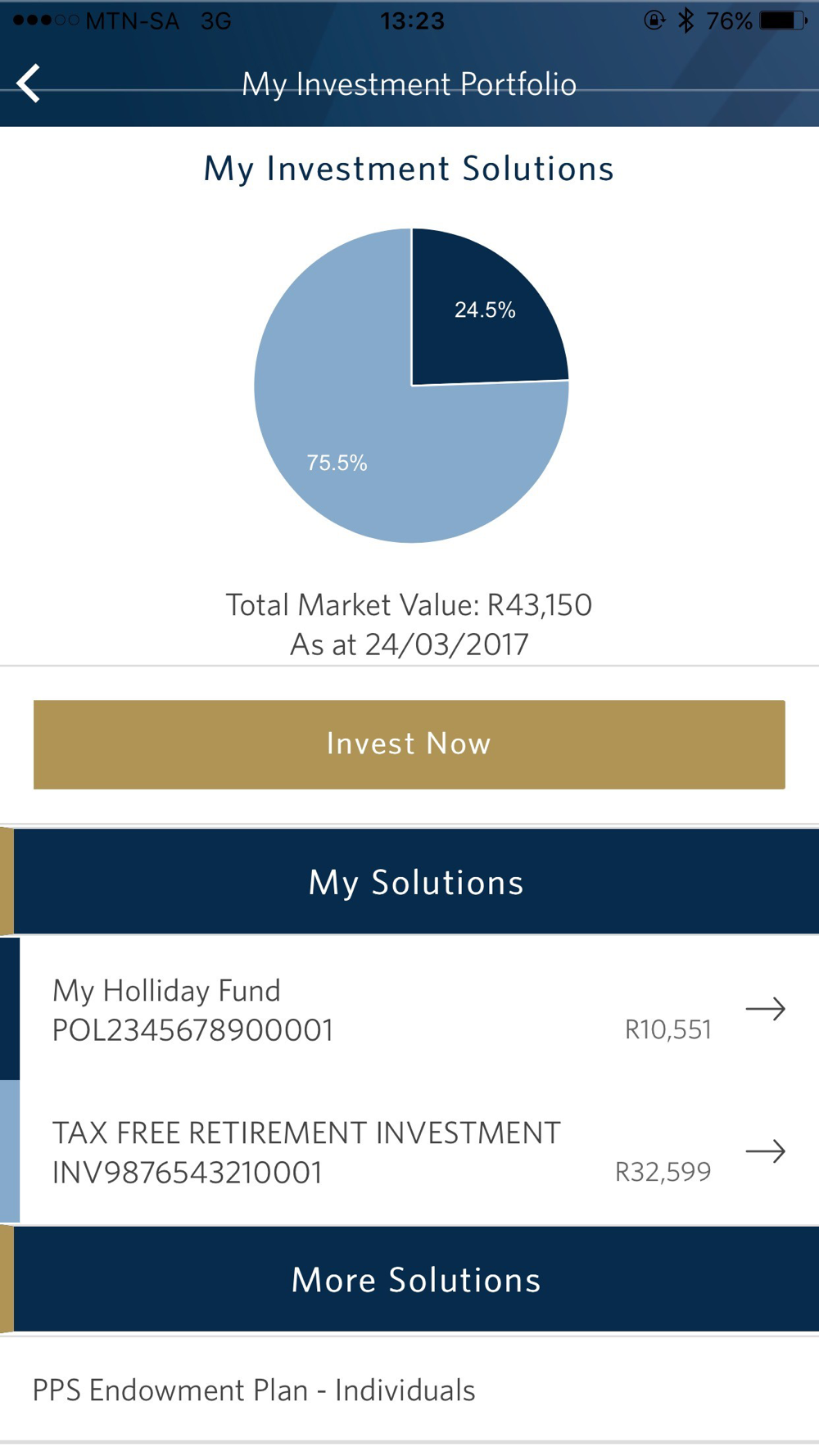819x1456 pixels.
Task: Select the 75.5% light blue pie slice
Action: click(344, 459)
